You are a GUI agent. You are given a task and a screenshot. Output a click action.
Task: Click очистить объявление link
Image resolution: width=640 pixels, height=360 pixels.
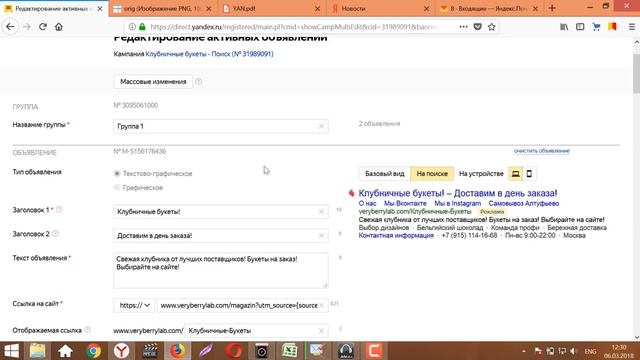(542, 151)
